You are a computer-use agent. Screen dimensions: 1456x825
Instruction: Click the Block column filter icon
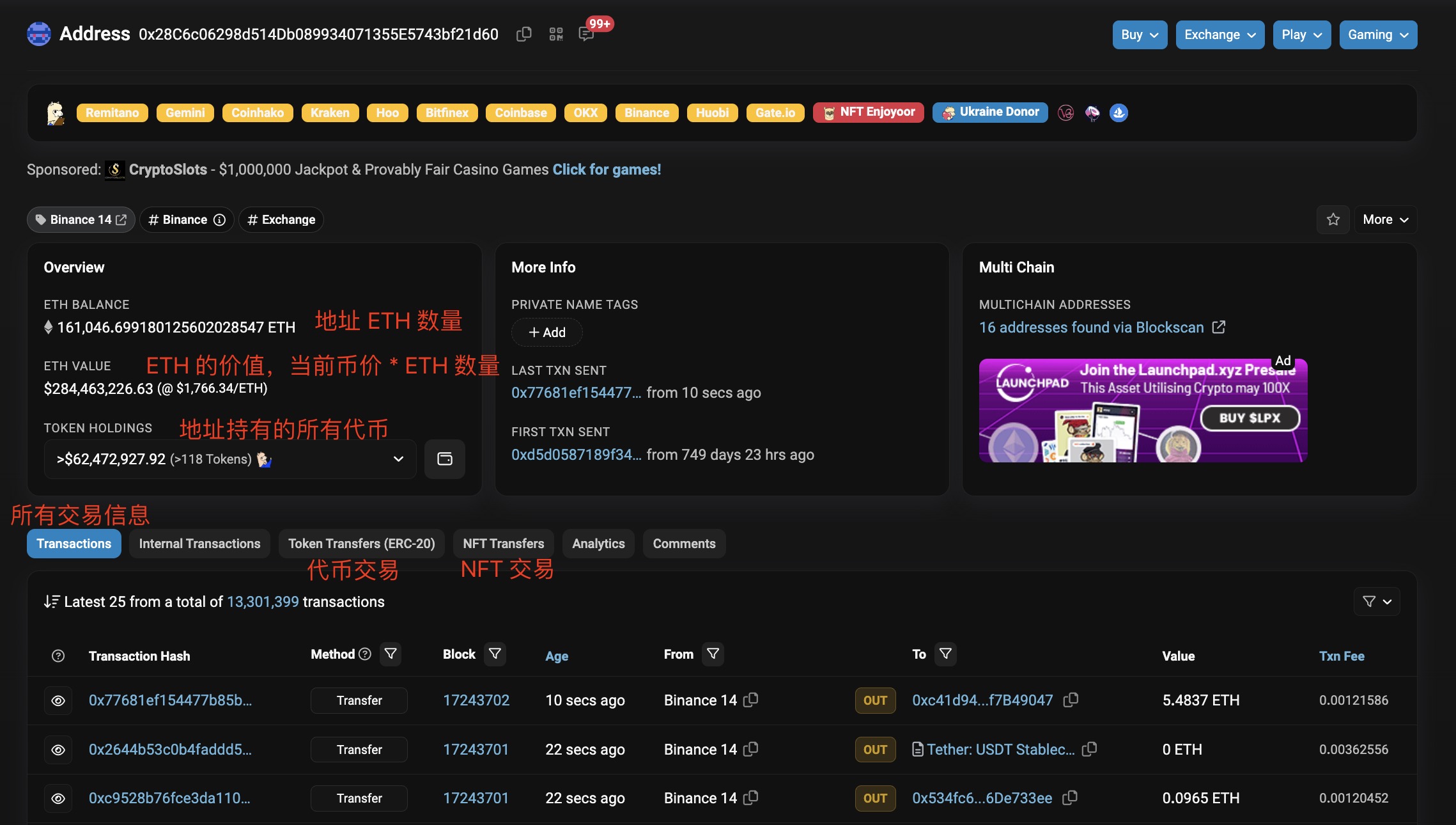click(x=495, y=654)
